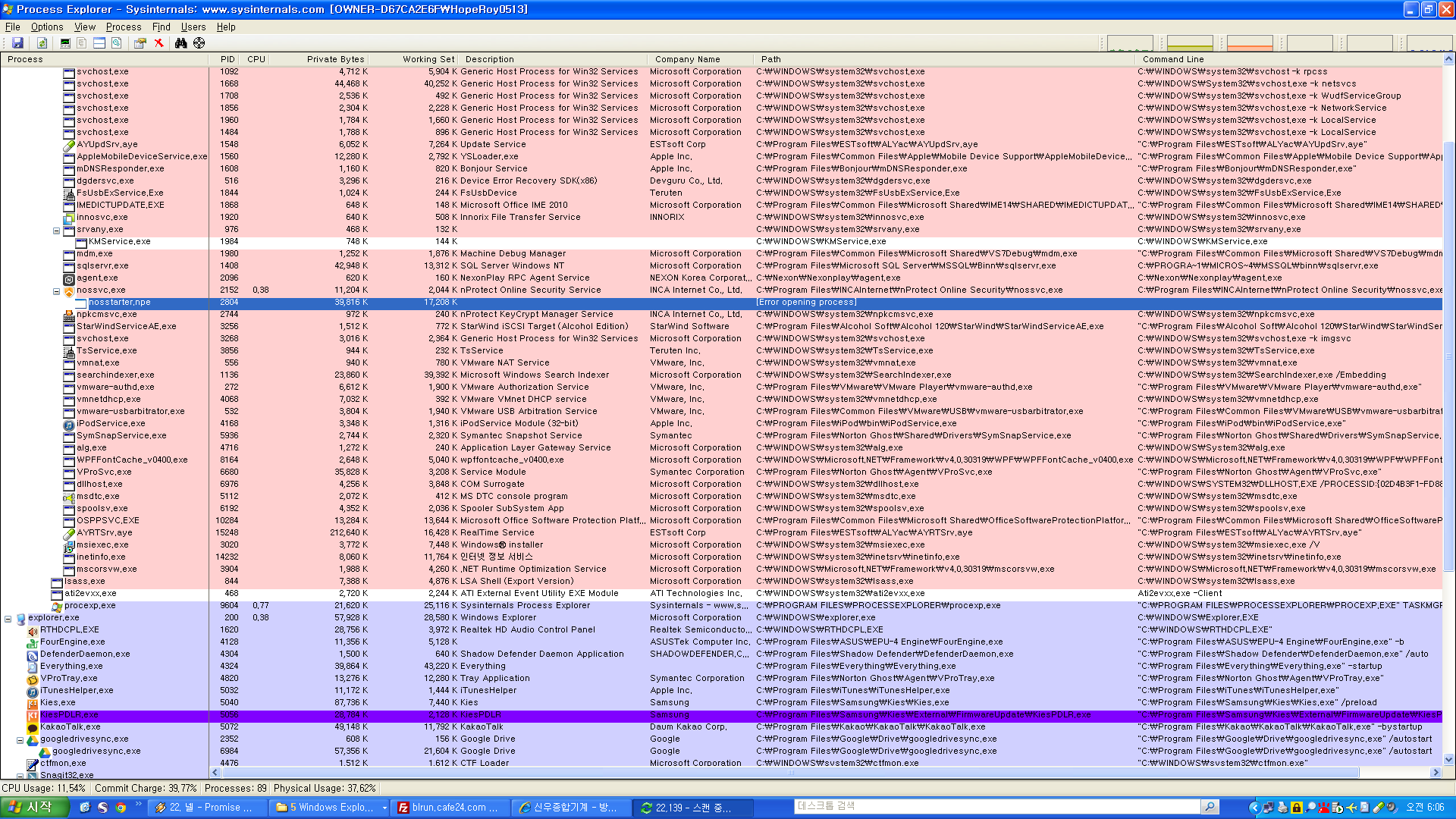Open the File menu
This screenshot has height=819, width=1456.
(13, 27)
